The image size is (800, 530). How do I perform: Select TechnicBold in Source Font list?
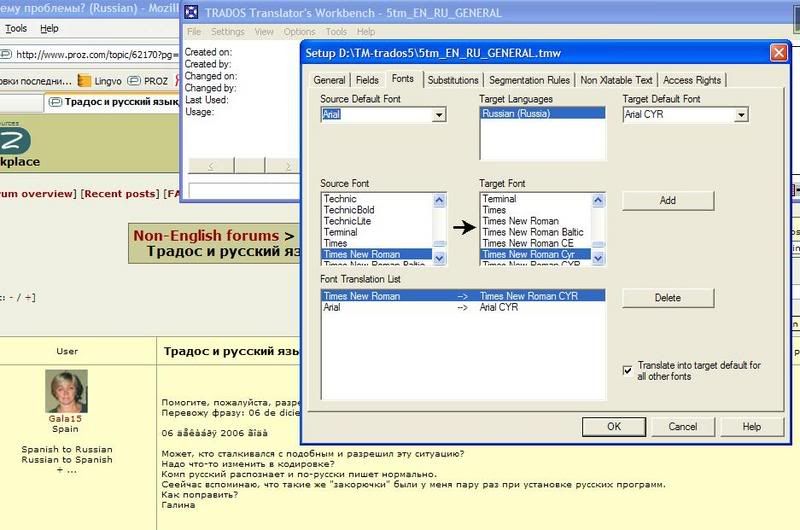point(377,210)
